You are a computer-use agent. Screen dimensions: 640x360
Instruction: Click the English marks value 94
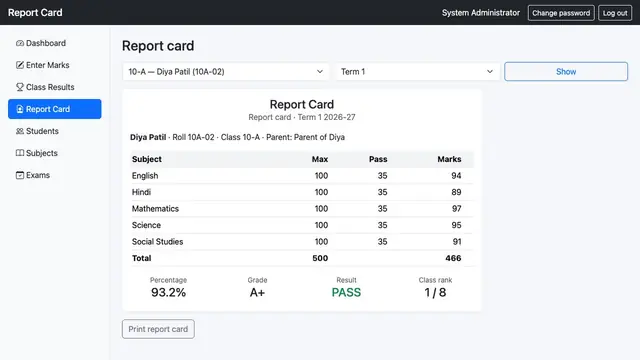pos(456,176)
